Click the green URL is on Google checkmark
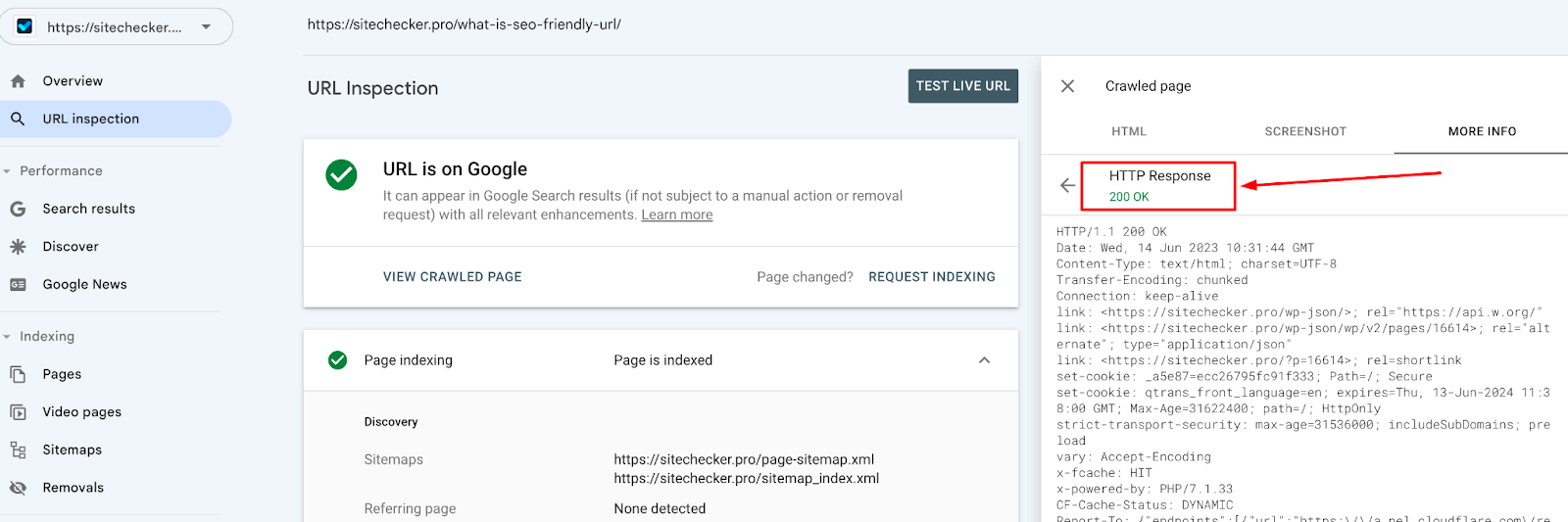Viewport: 1568px width, 522px height. point(341,175)
